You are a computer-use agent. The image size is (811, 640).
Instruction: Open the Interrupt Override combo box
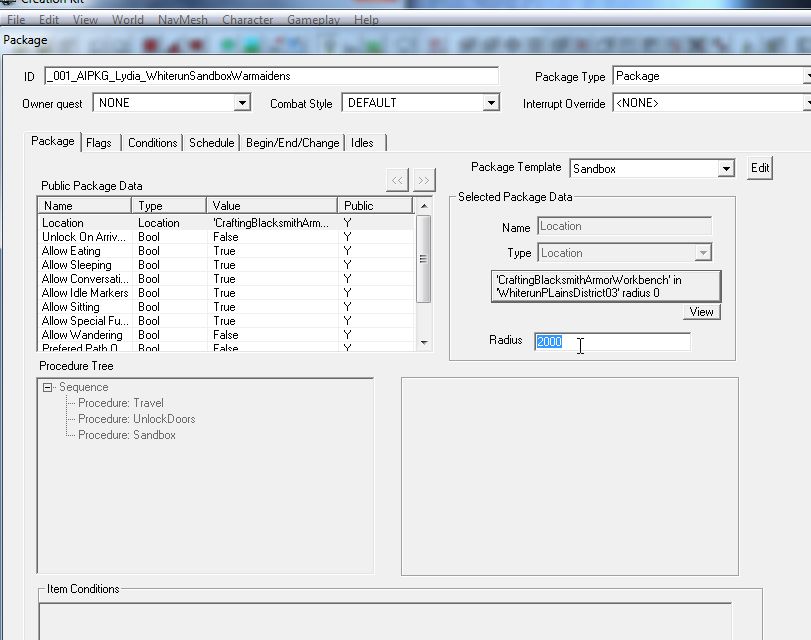tap(712, 103)
